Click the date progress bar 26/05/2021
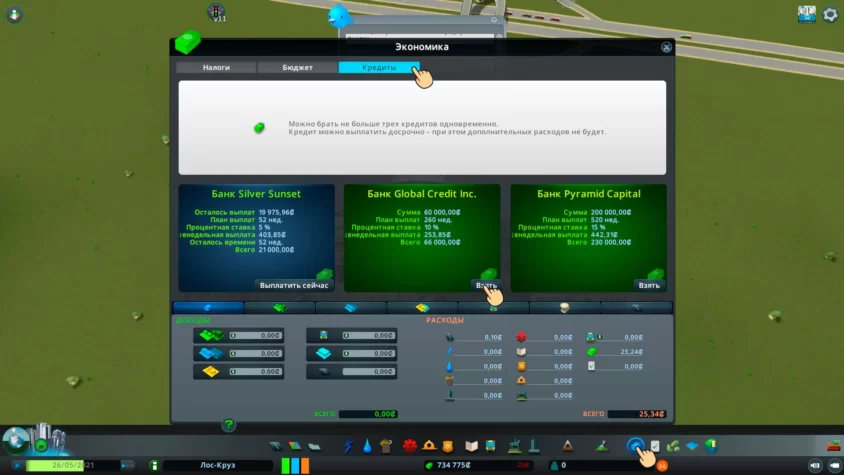Viewport: 844px width, 475px height. [73, 465]
